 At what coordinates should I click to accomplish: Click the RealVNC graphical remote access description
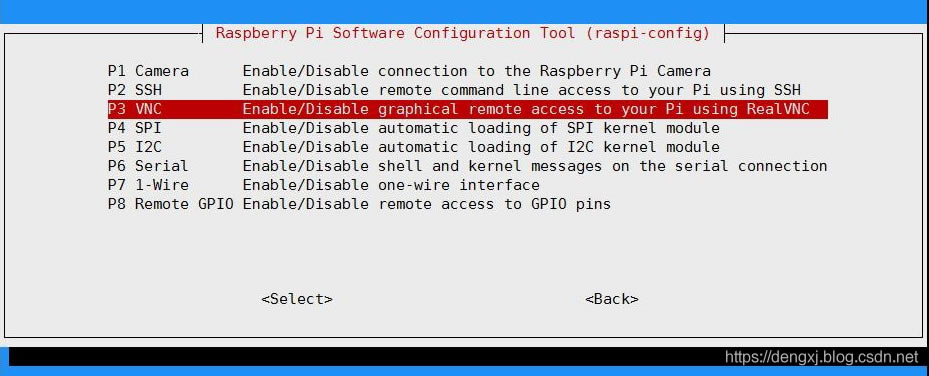point(526,109)
